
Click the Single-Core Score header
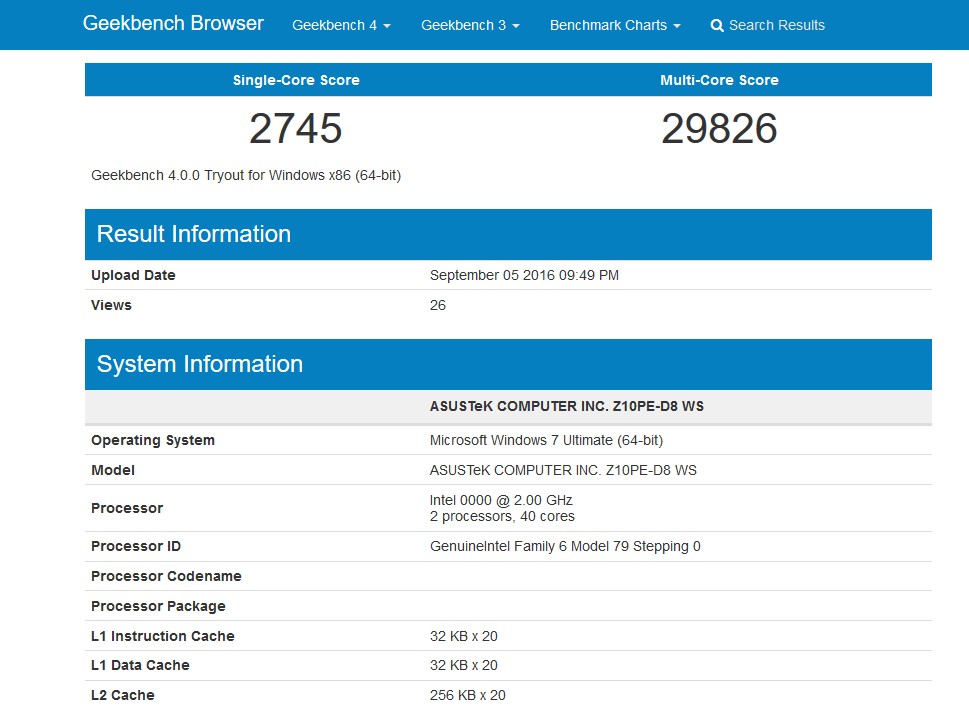(x=296, y=80)
